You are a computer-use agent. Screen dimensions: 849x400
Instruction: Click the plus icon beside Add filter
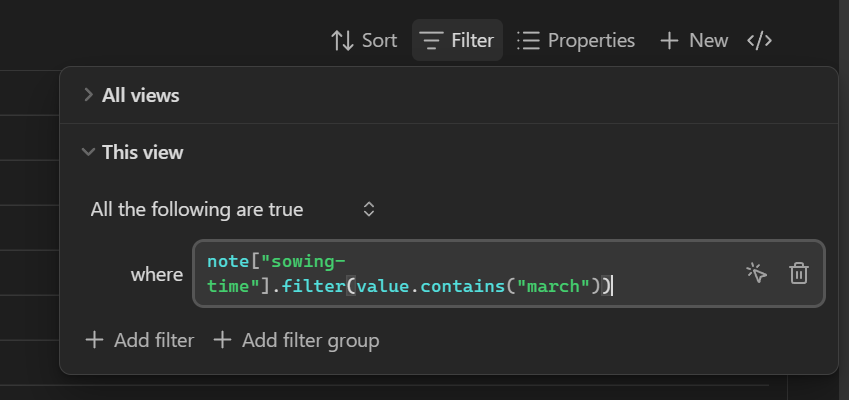click(x=94, y=340)
